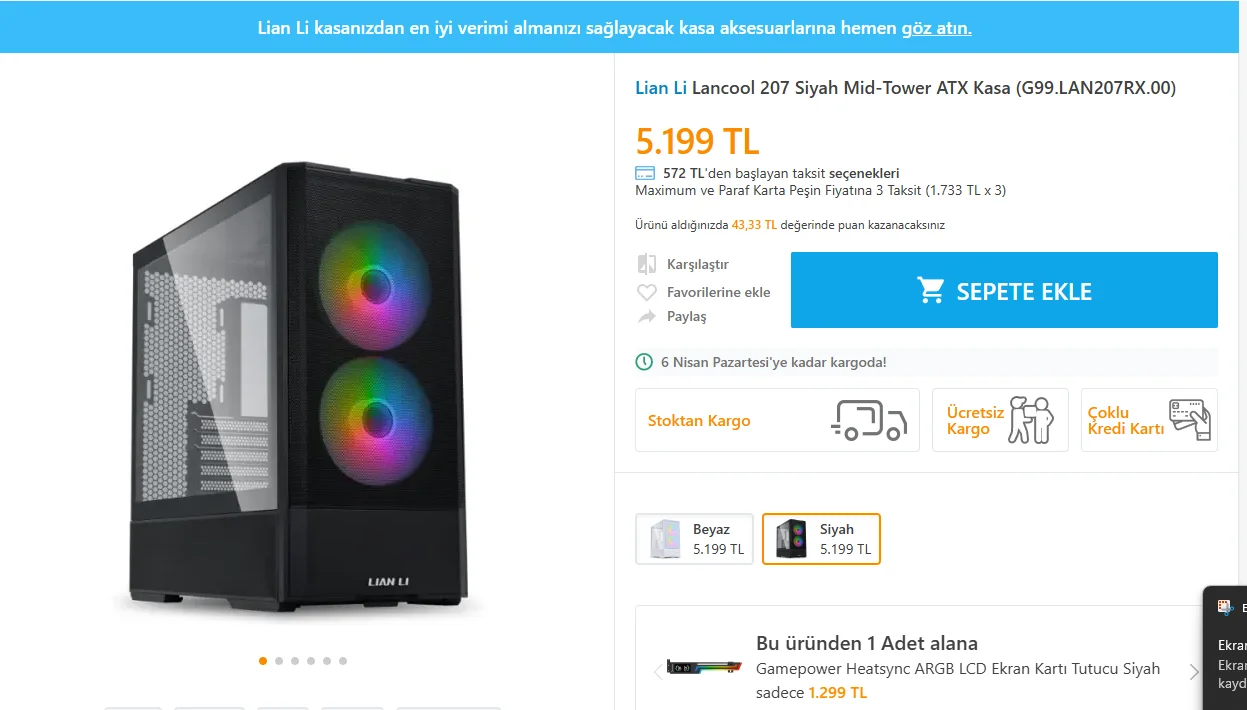Jump to the last product image dot
1247x710 pixels.
coord(343,661)
